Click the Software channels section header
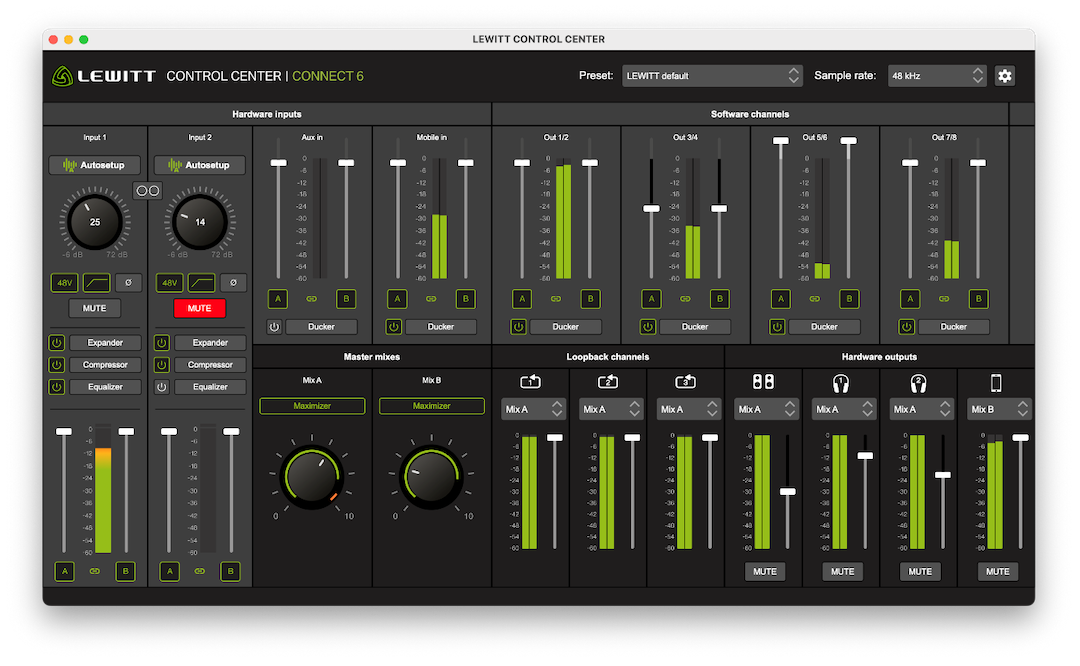 750,114
